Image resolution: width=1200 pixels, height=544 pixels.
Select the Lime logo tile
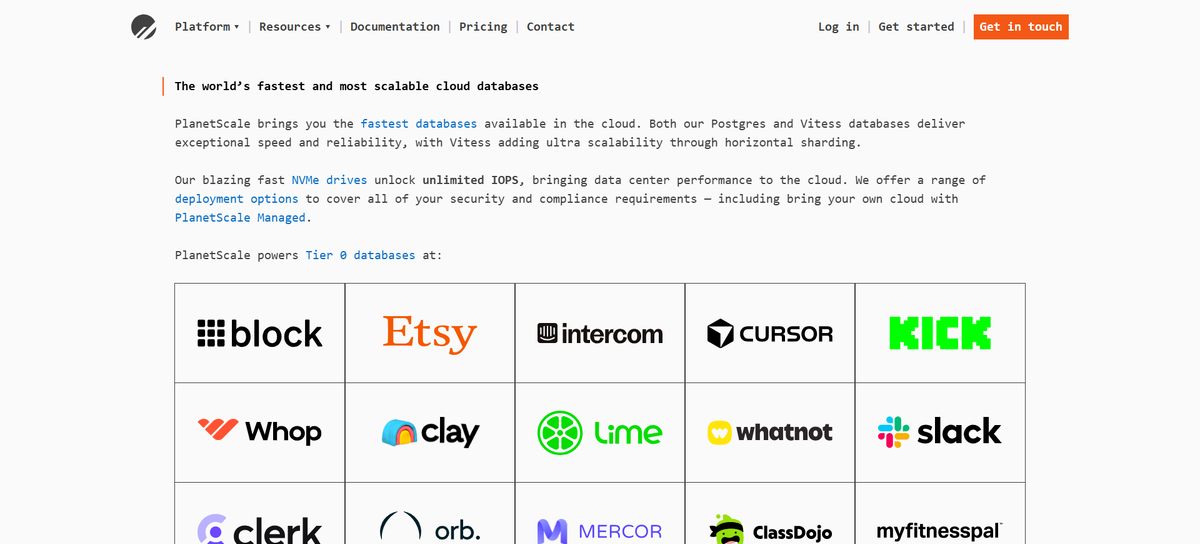(x=600, y=432)
